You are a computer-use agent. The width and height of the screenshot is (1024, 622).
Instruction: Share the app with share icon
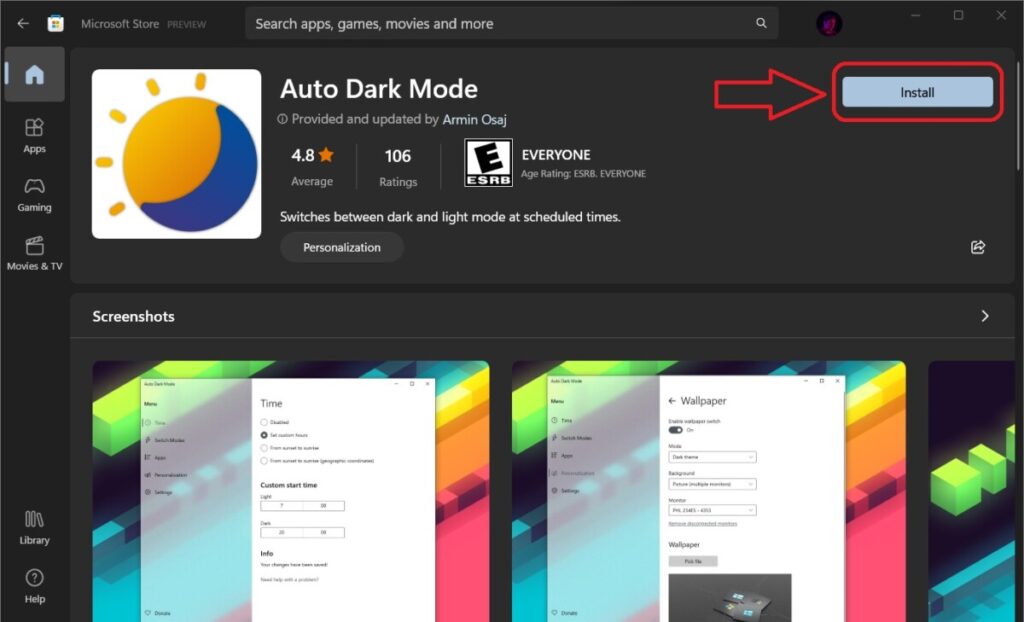pos(978,247)
